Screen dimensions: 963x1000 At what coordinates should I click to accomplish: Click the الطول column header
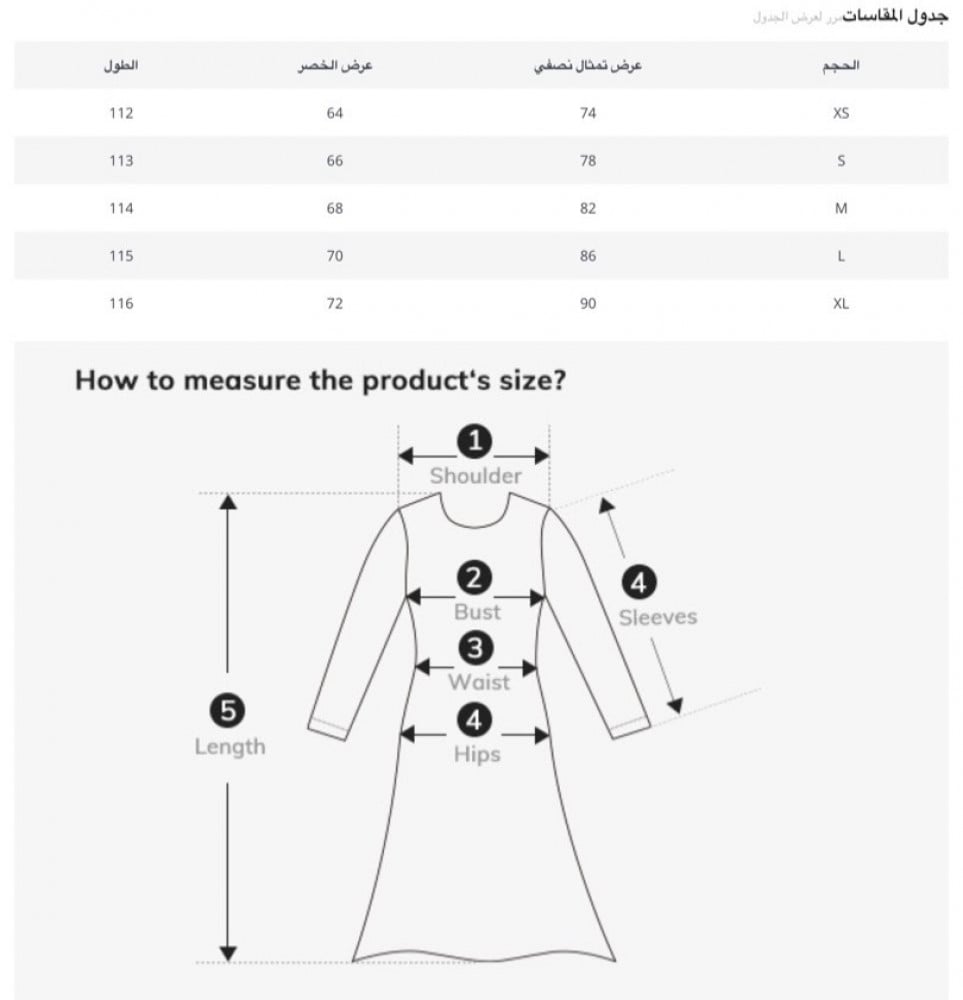click(121, 65)
